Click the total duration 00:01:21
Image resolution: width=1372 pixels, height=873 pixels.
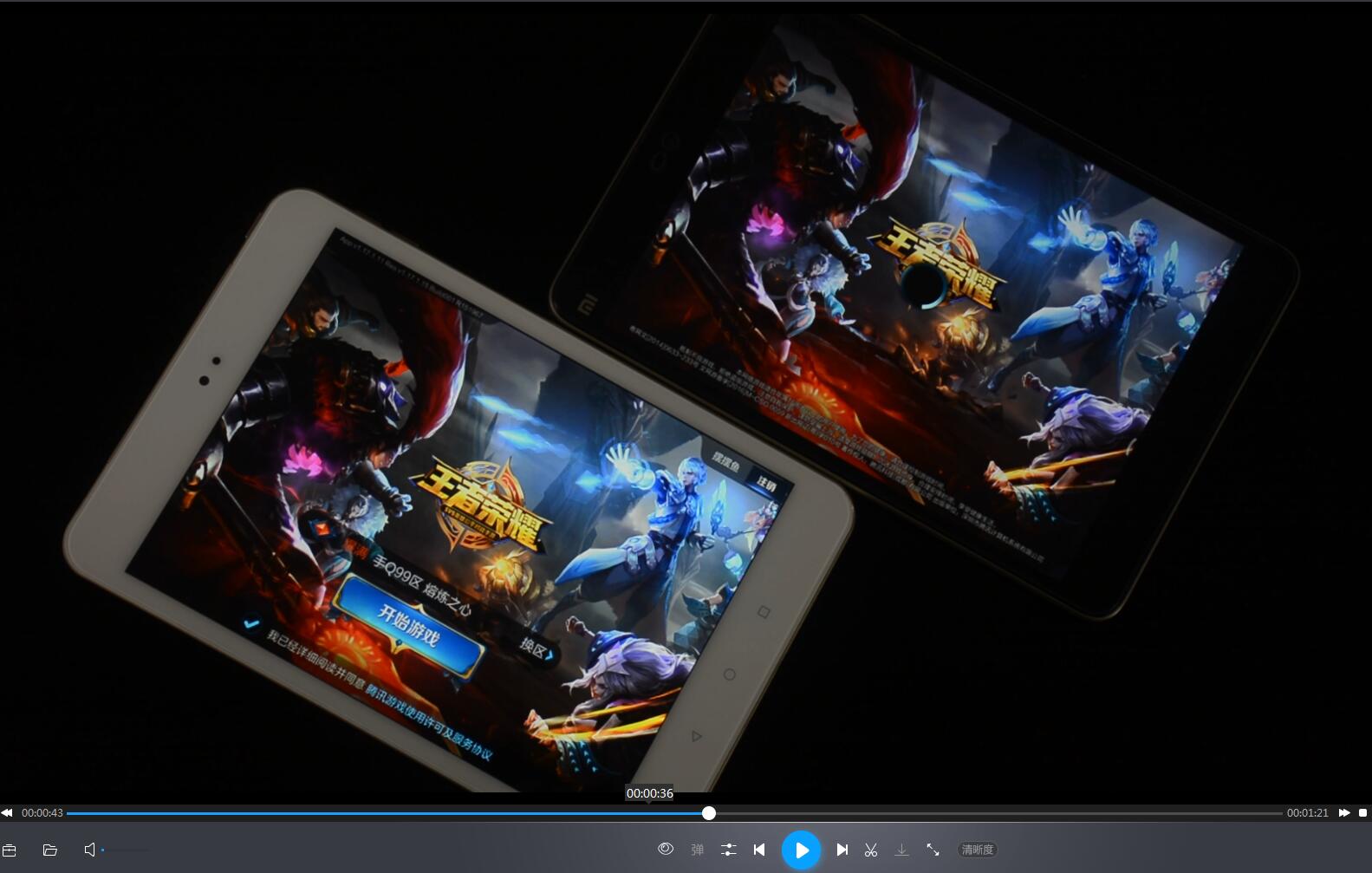[x=1308, y=813]
